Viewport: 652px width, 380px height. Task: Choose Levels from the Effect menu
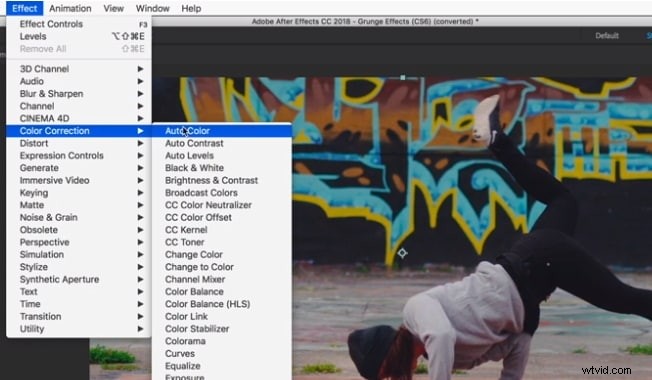[x=79, y=37]
